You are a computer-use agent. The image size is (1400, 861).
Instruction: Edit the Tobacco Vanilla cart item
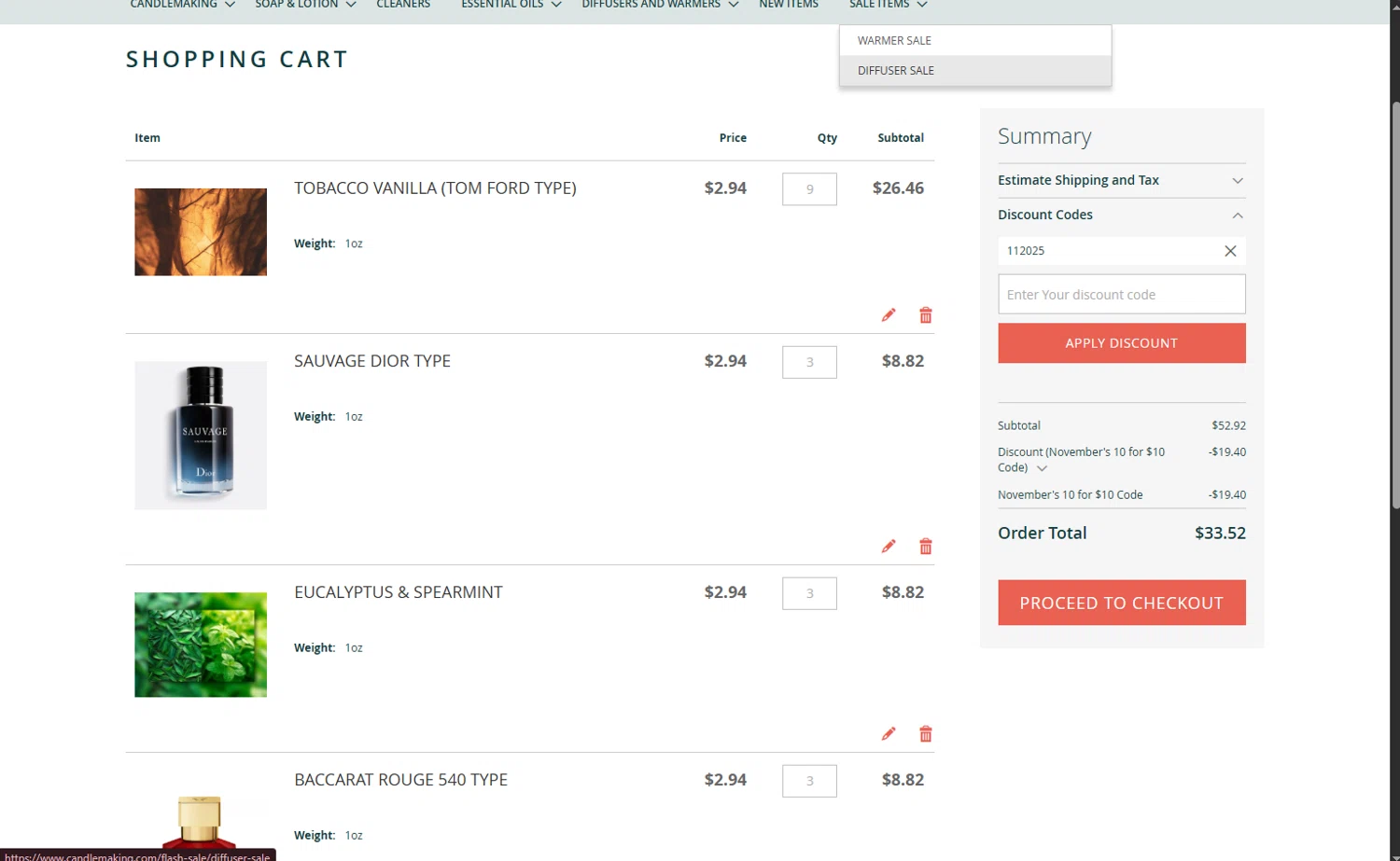click(x=889, y=315)
